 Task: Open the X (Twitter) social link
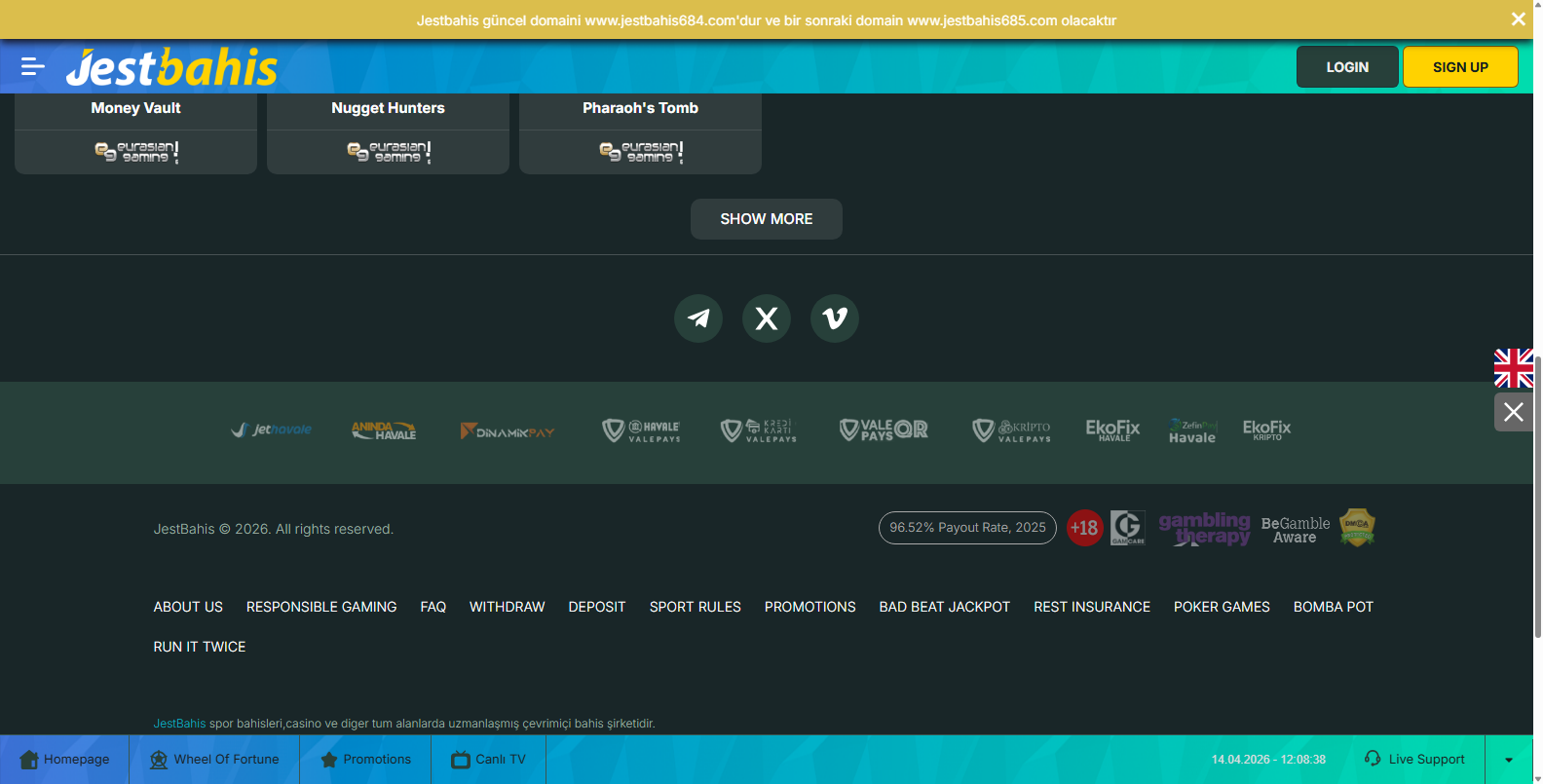(767, 318)
